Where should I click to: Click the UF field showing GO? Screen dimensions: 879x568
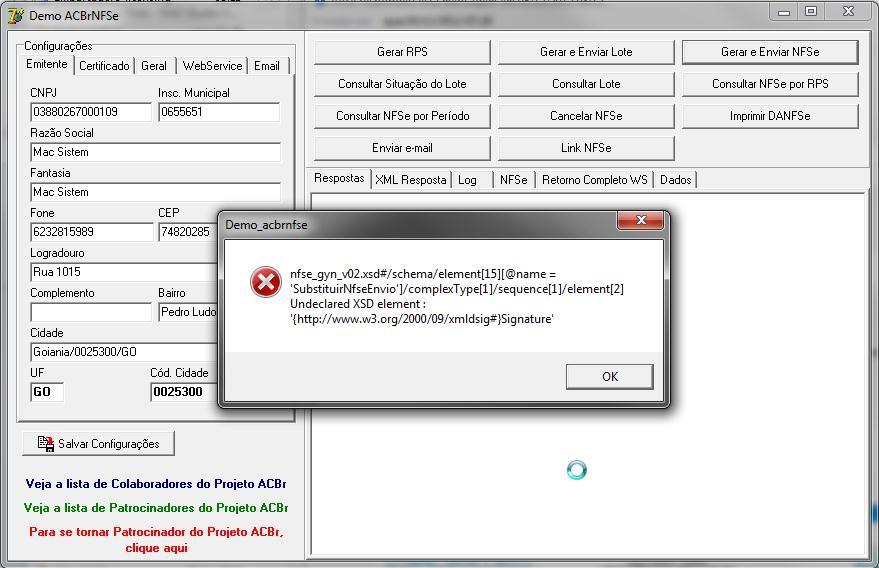(47, 392)
